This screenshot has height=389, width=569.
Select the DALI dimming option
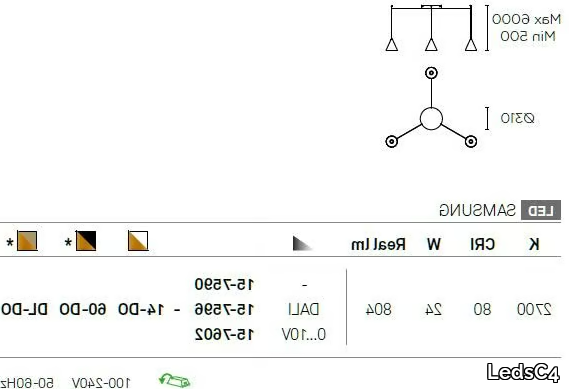[304, 309]
